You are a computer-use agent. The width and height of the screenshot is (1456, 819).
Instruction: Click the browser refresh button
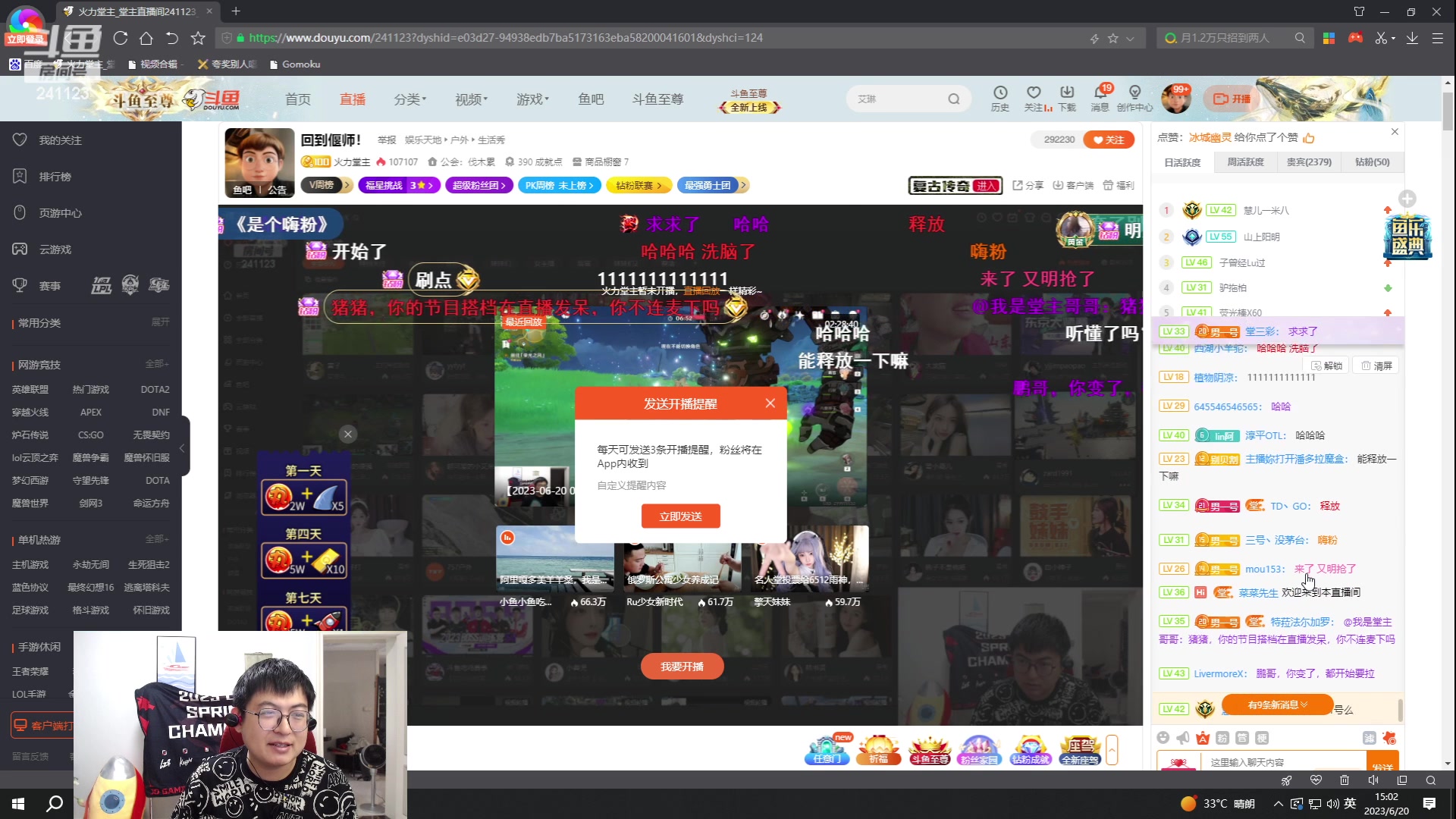[x=120, y=38]
